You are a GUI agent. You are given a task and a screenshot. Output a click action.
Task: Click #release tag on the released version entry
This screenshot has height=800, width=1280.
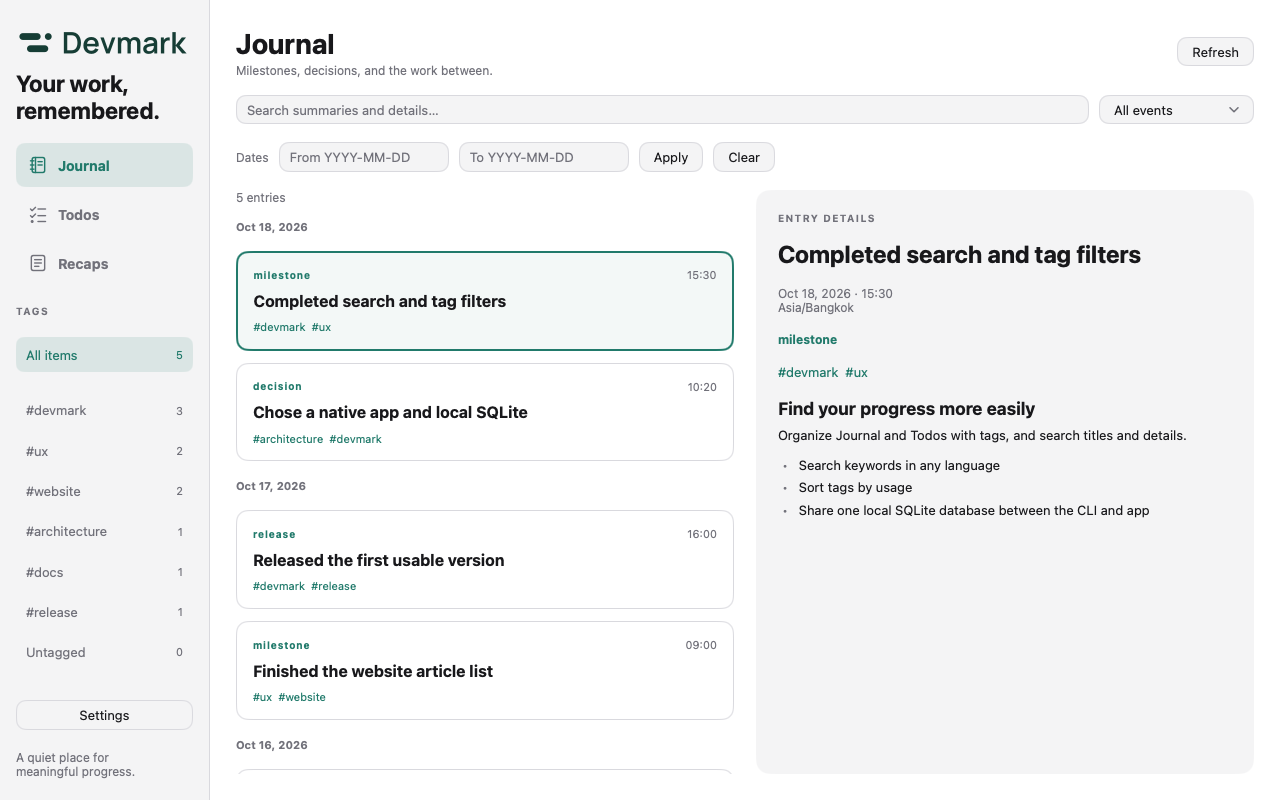pyautogui.click(x=334, y=586)
